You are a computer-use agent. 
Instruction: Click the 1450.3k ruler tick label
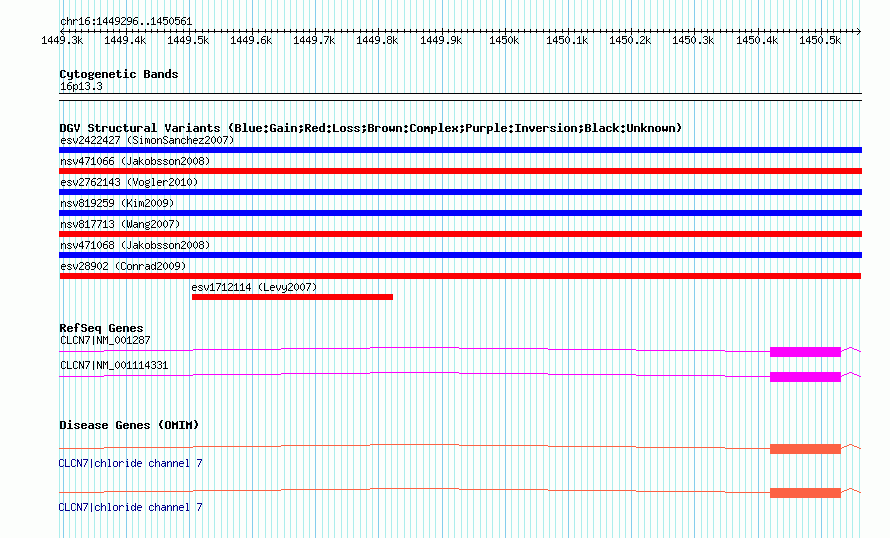click(693, 40)
